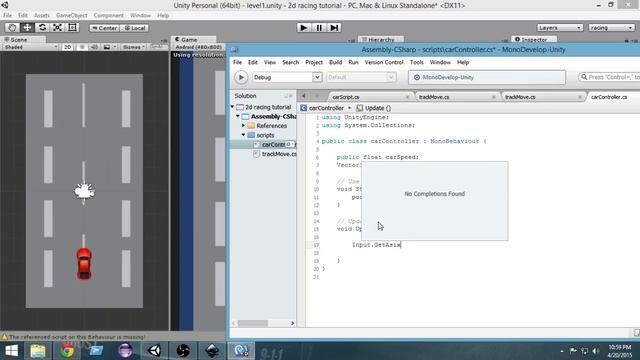Open the Windows Start button
This screenshot has width=640, height=360.
[11, 351]
